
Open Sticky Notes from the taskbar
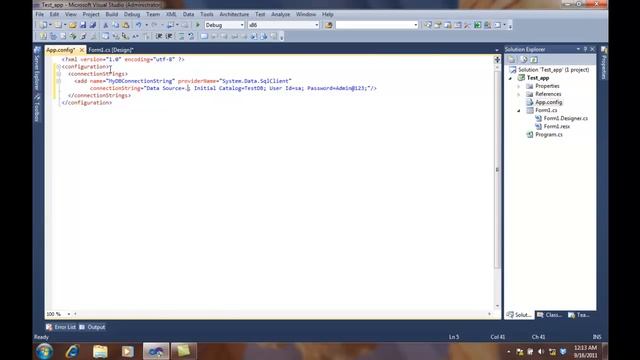pyautogui.click(x=183, y=351)
